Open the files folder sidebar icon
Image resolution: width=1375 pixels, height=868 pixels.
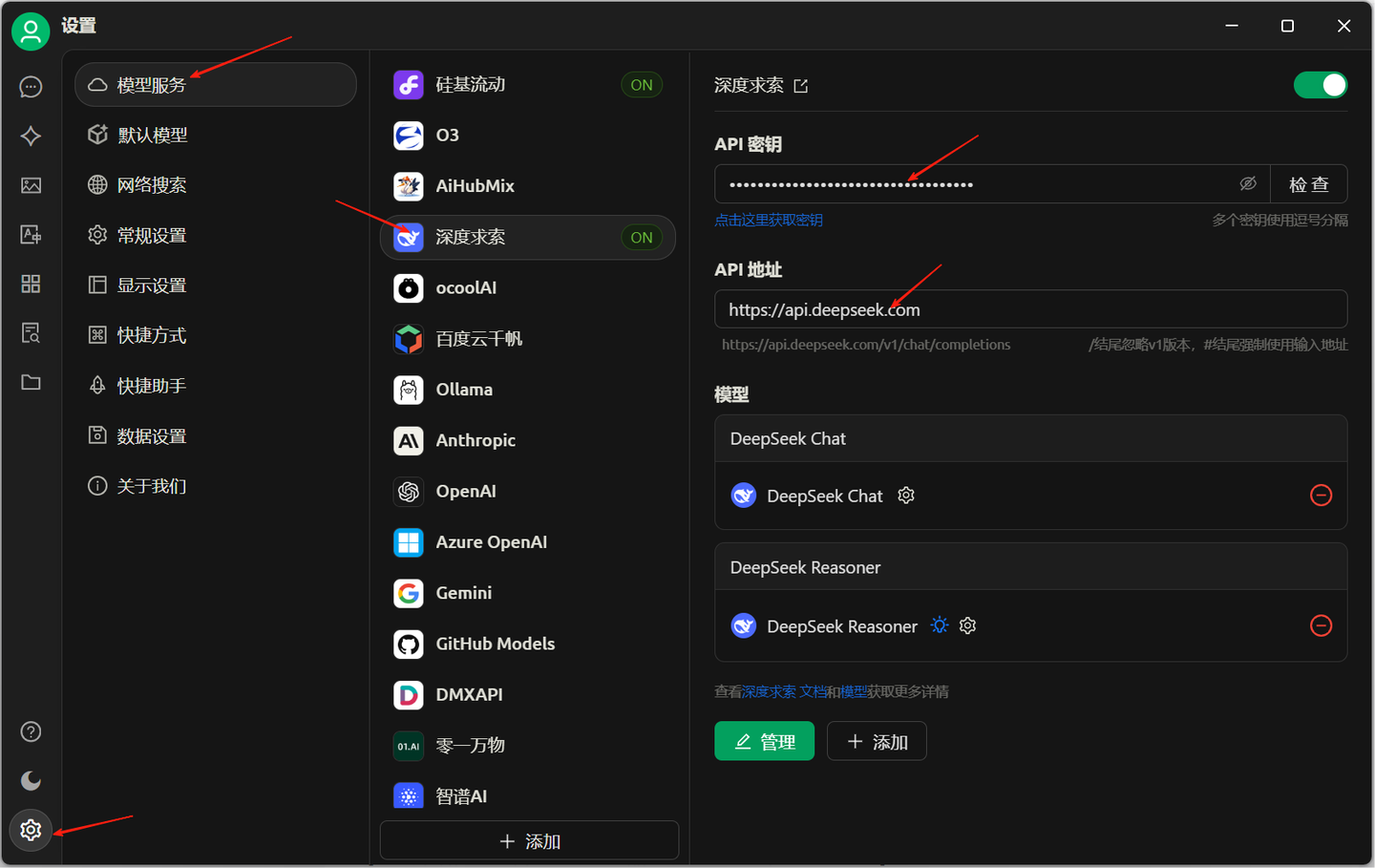(31, 382)
